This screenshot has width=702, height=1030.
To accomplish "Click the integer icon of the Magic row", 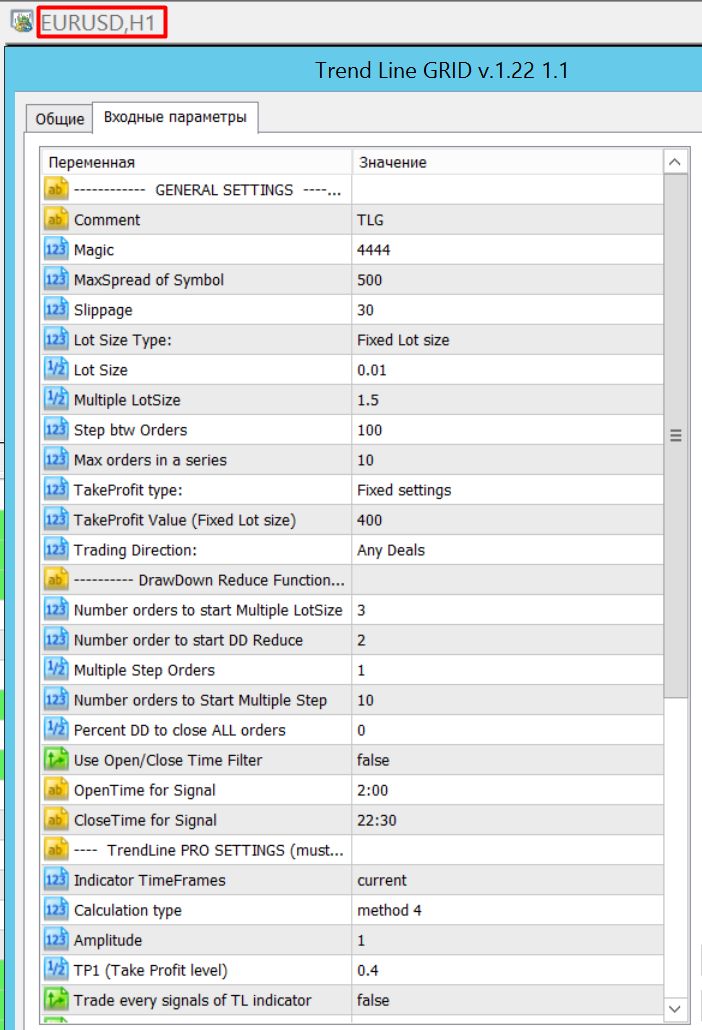I will (56, 250).
